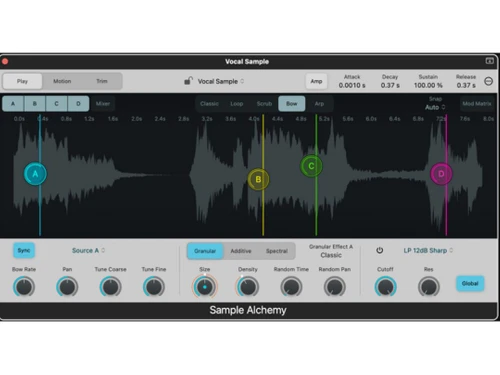The width and height of the screenshot is (500, 375).
Task: Select yellow handle B on the waveform
Action: [258, 179]
